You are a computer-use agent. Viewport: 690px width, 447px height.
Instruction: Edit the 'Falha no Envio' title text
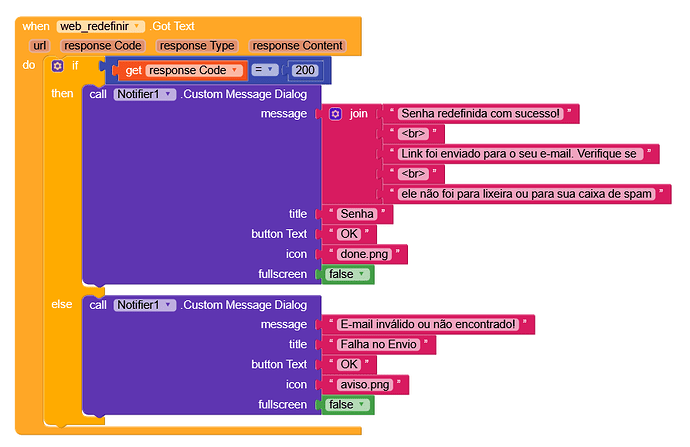tap(378, 344)
